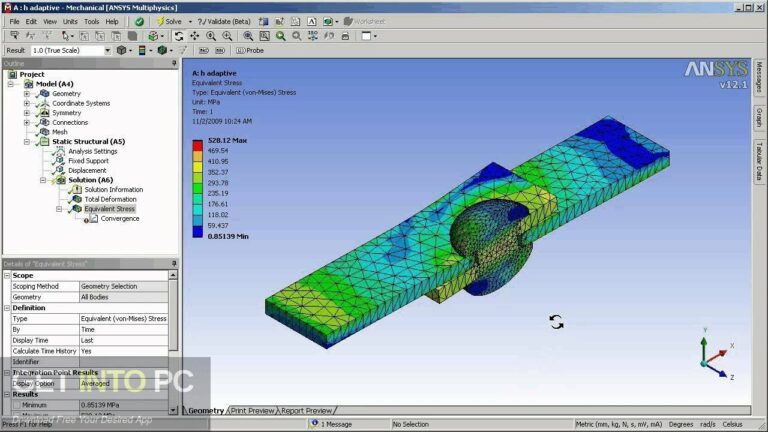Open the View menu
This screenshot has width=768, height=432.
50,22
